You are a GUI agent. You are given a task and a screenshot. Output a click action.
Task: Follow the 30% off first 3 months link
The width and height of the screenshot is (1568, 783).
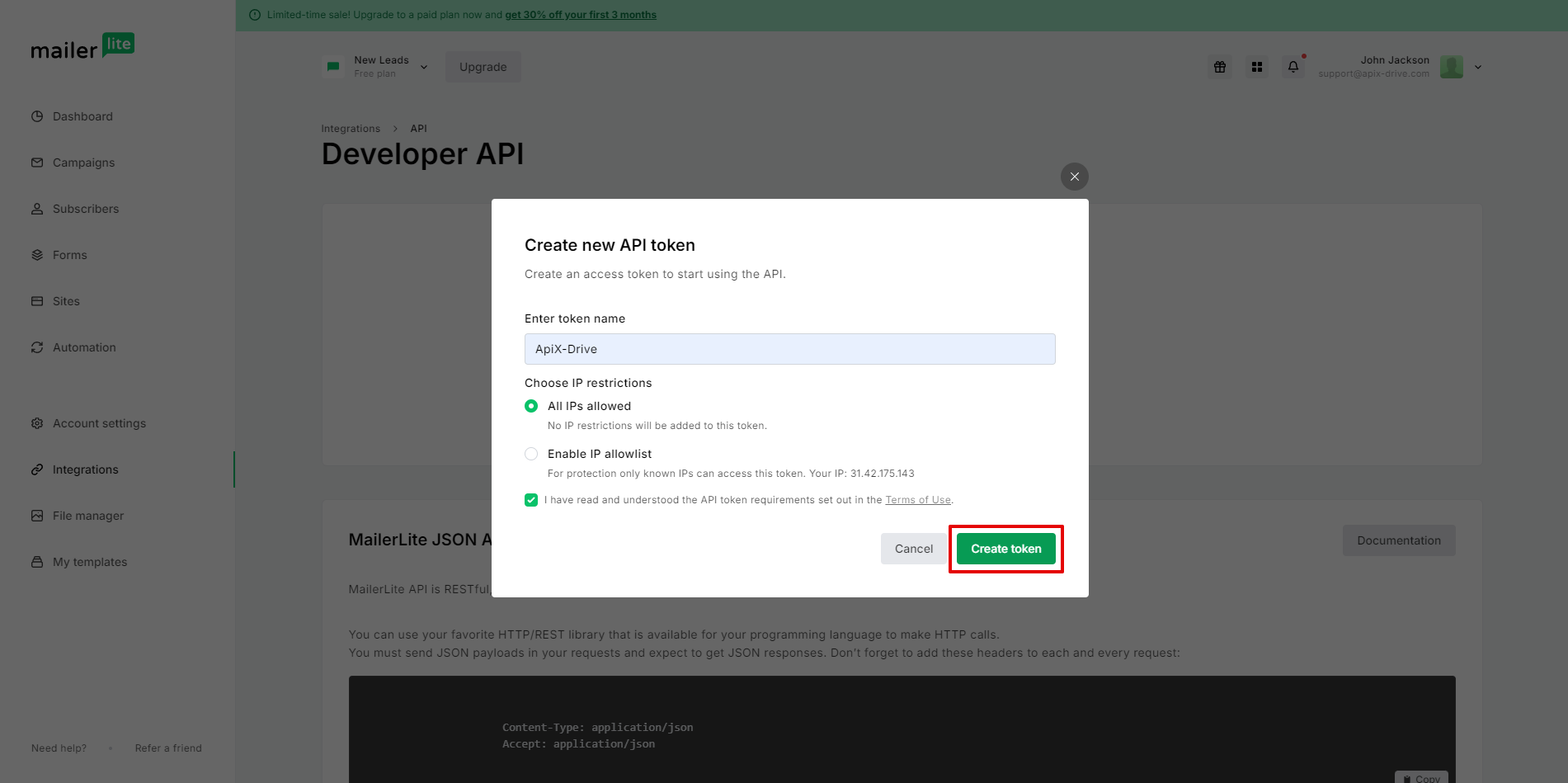pos(581,15)
